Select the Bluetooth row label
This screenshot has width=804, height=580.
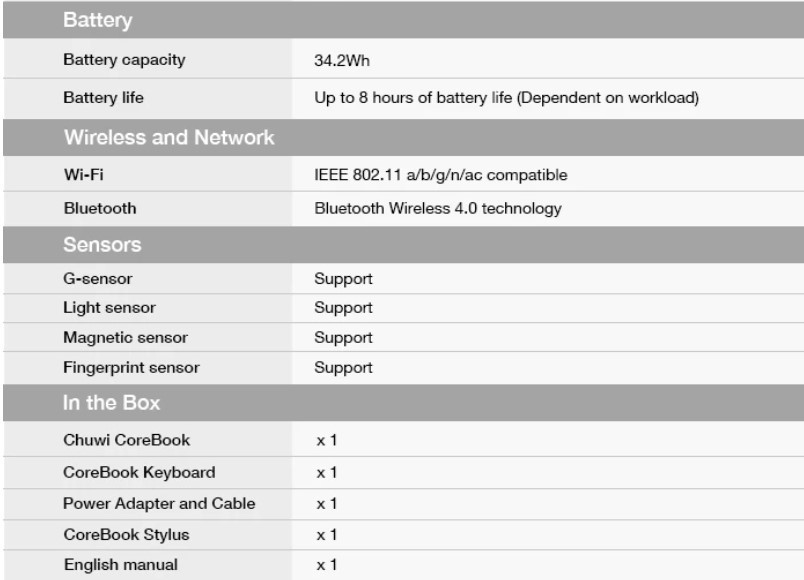point(100,208)
